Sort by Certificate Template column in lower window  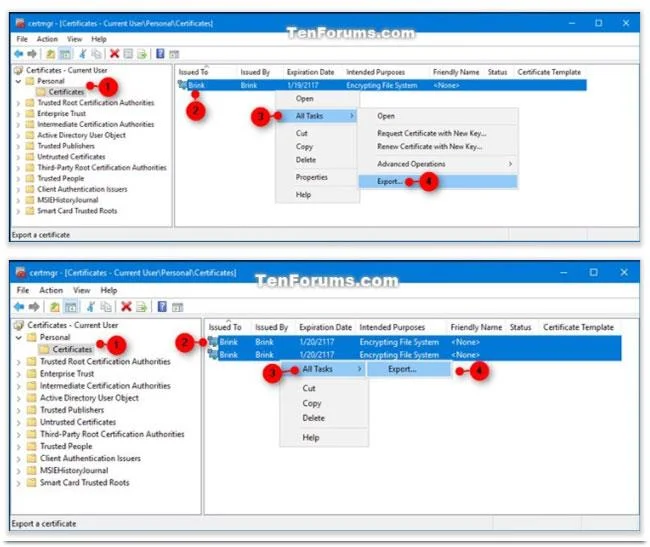click(578, 327)
